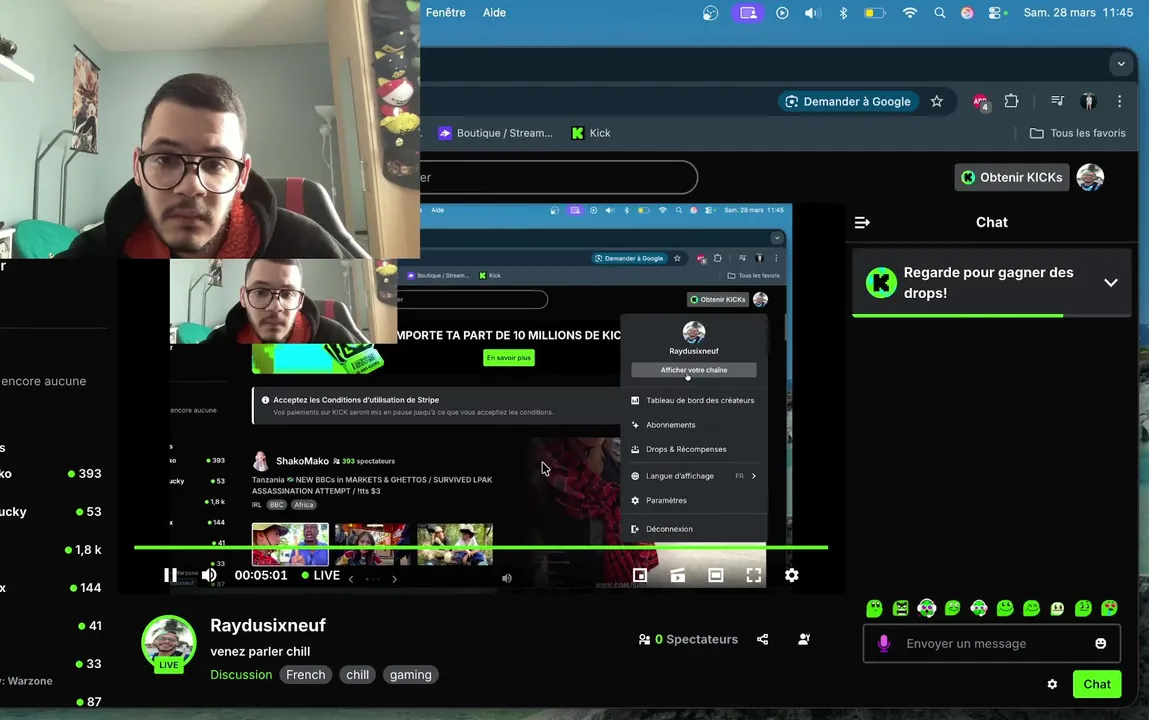Insert the heart-eyes green emote

pos(1109,608)
